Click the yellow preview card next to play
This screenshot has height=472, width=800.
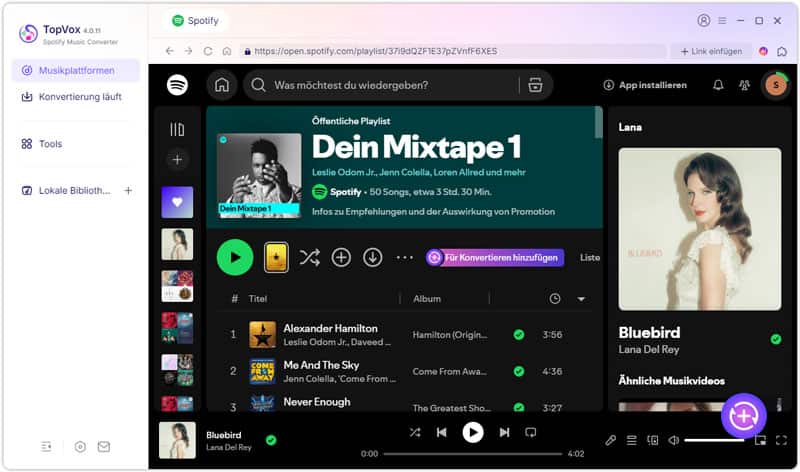pyautogui.click(x=276, y=257)
